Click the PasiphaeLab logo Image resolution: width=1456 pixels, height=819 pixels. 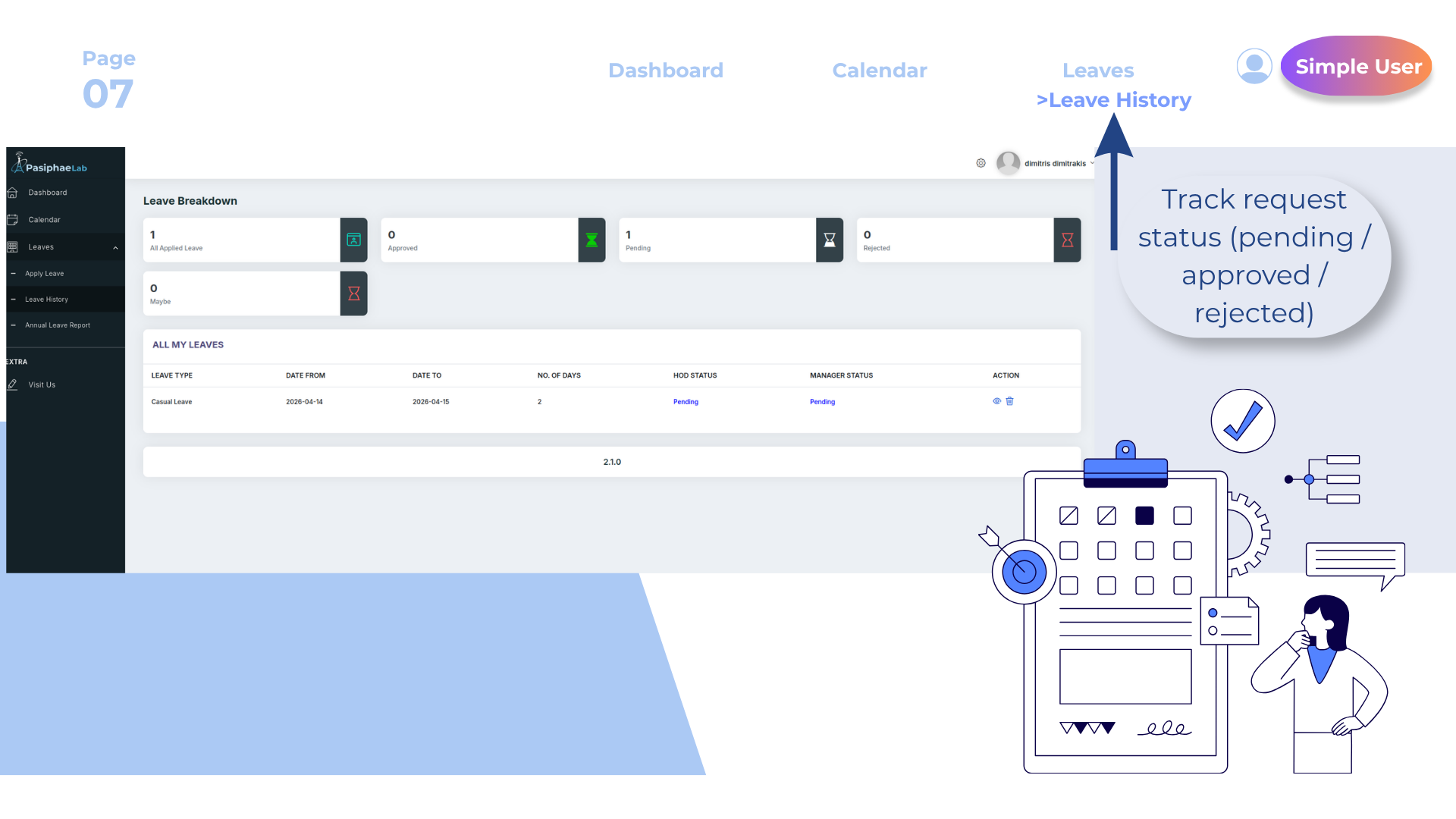pyautogui.click(x=50, y=162)
